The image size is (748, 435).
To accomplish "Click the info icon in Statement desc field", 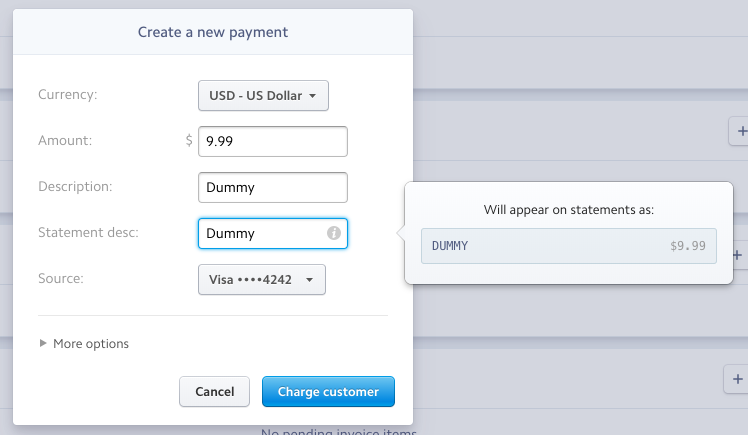I will pos(333,233).
